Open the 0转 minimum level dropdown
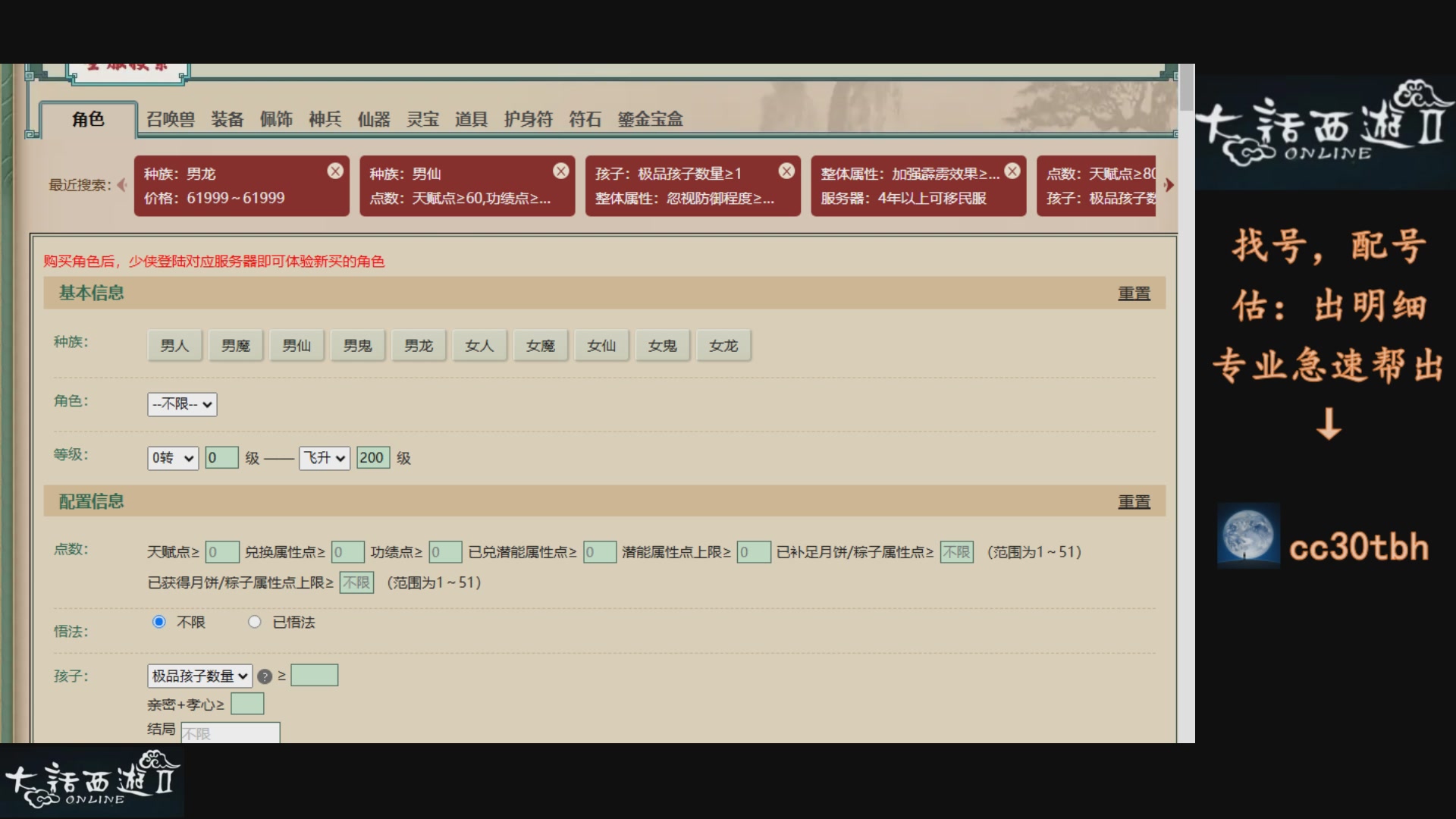Image resolution: width=1456 pixels, height=819 pixels. [173, 458]
